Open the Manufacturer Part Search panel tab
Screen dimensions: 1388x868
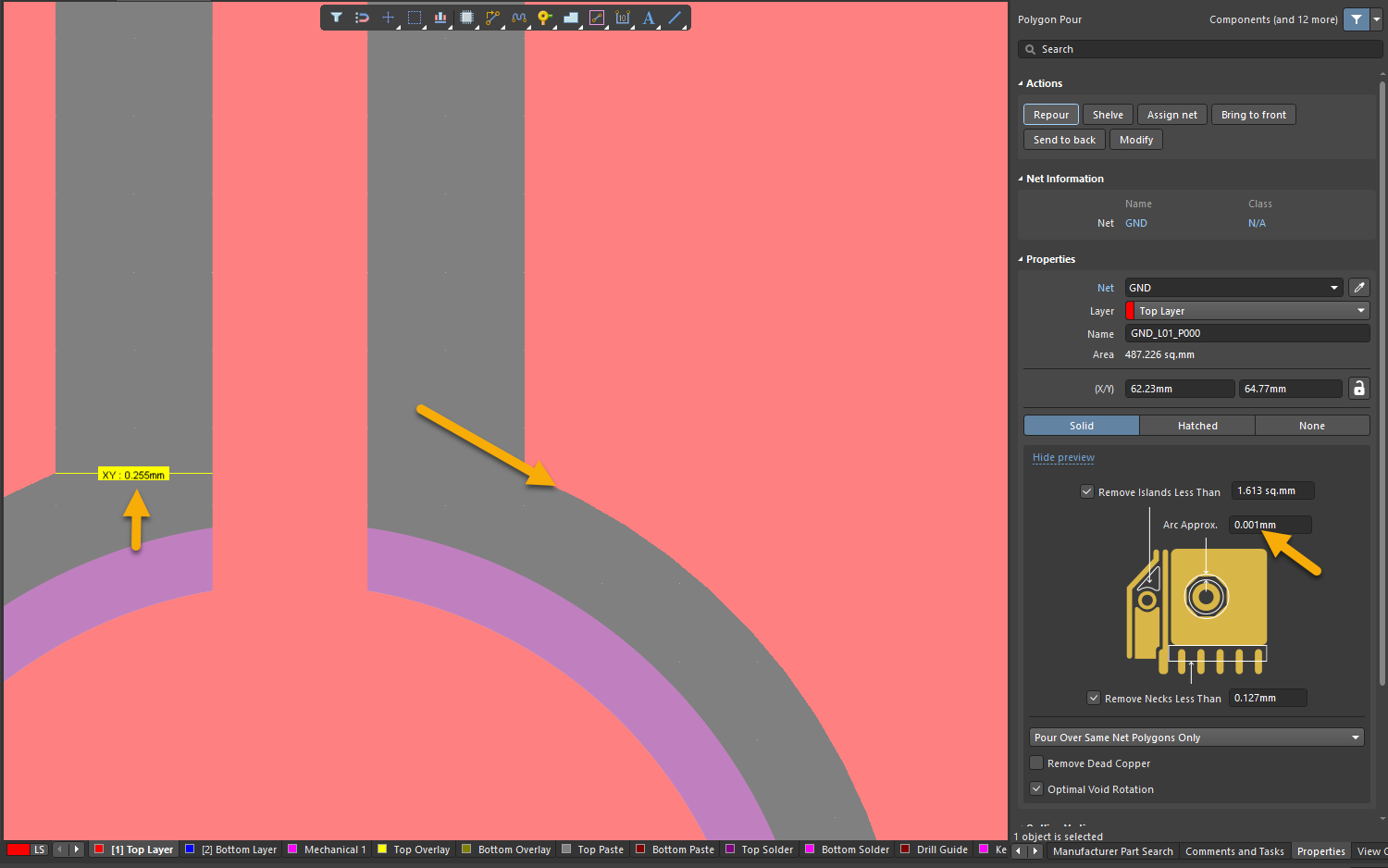(1112, 851)
